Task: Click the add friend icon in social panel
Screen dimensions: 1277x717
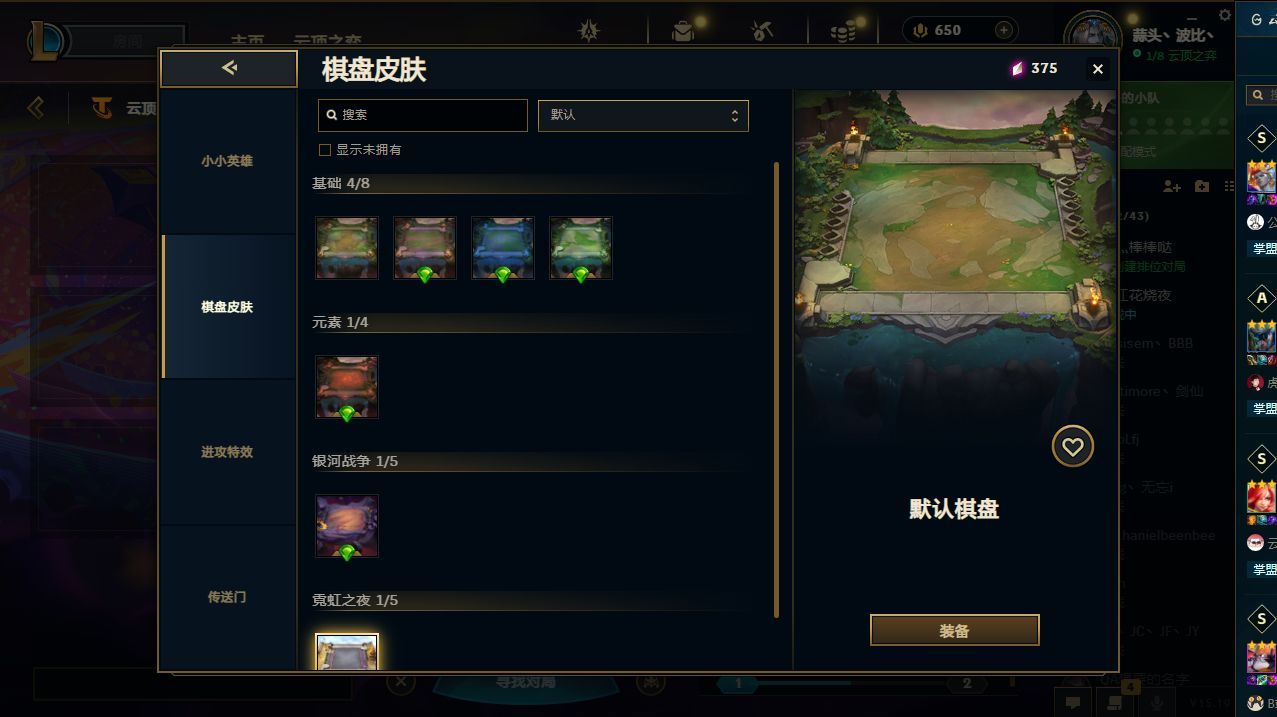Action: [1172, 186]
